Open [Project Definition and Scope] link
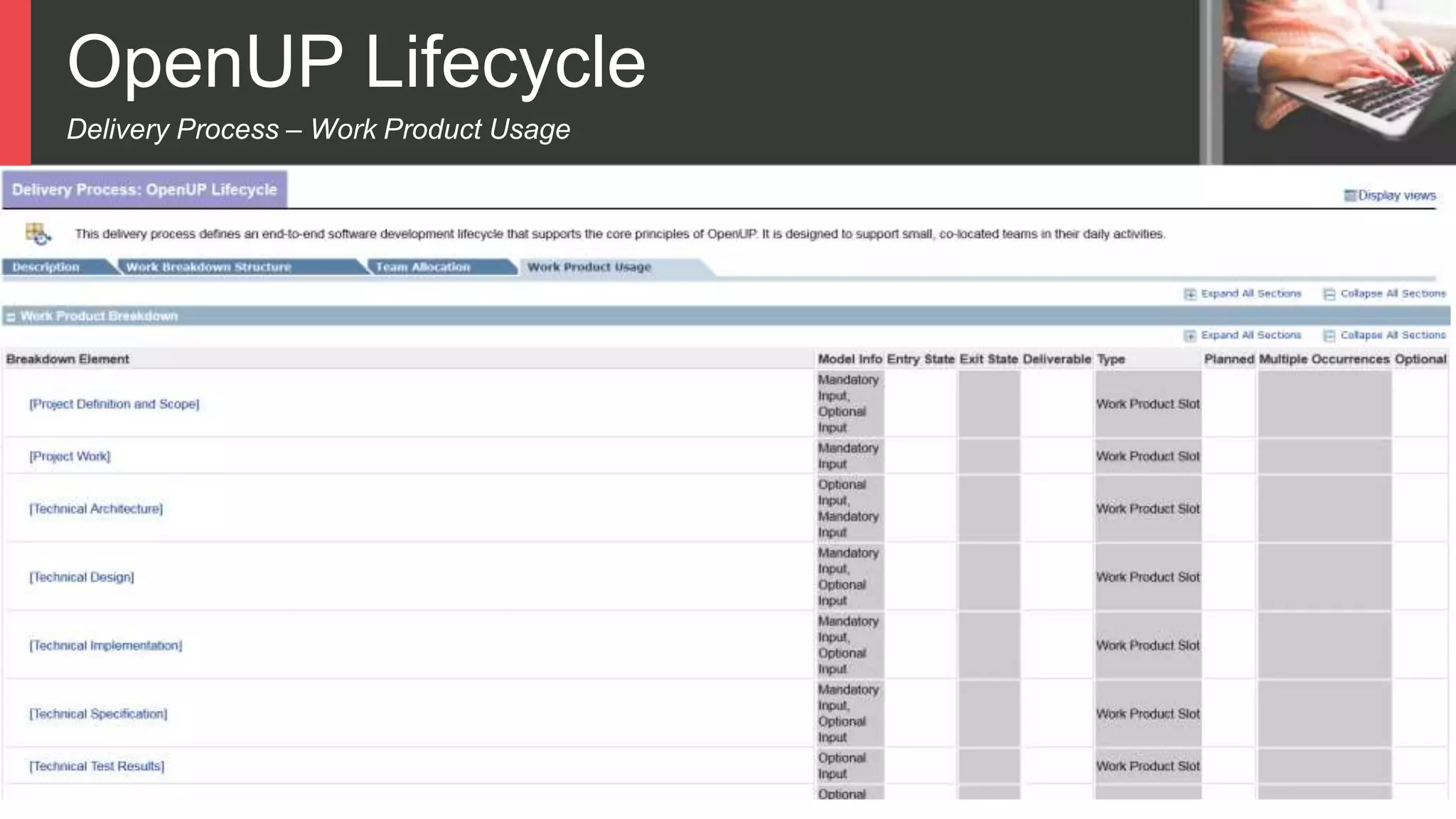 [114, 404]
